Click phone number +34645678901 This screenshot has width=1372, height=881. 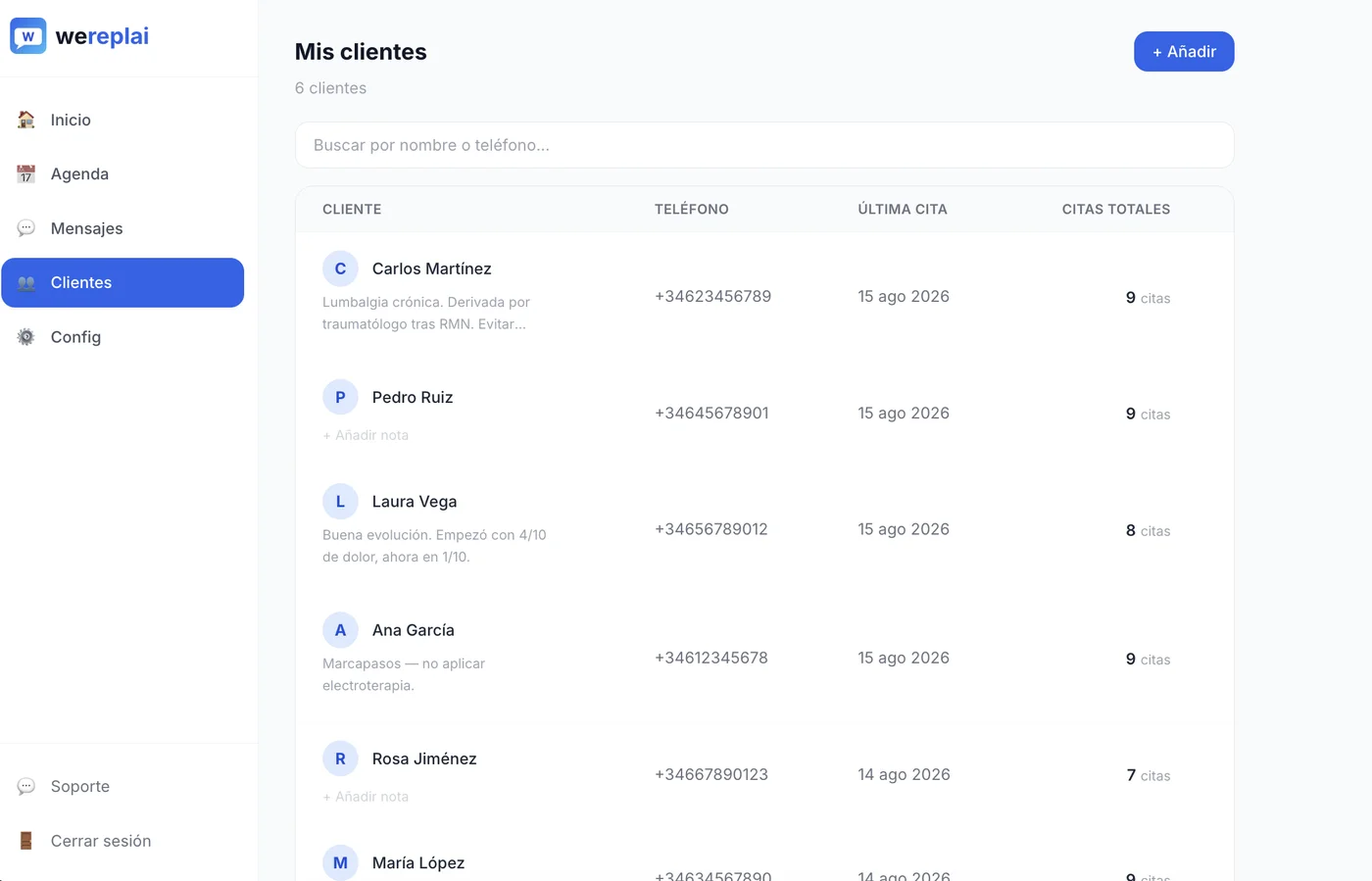coord(712,413)
